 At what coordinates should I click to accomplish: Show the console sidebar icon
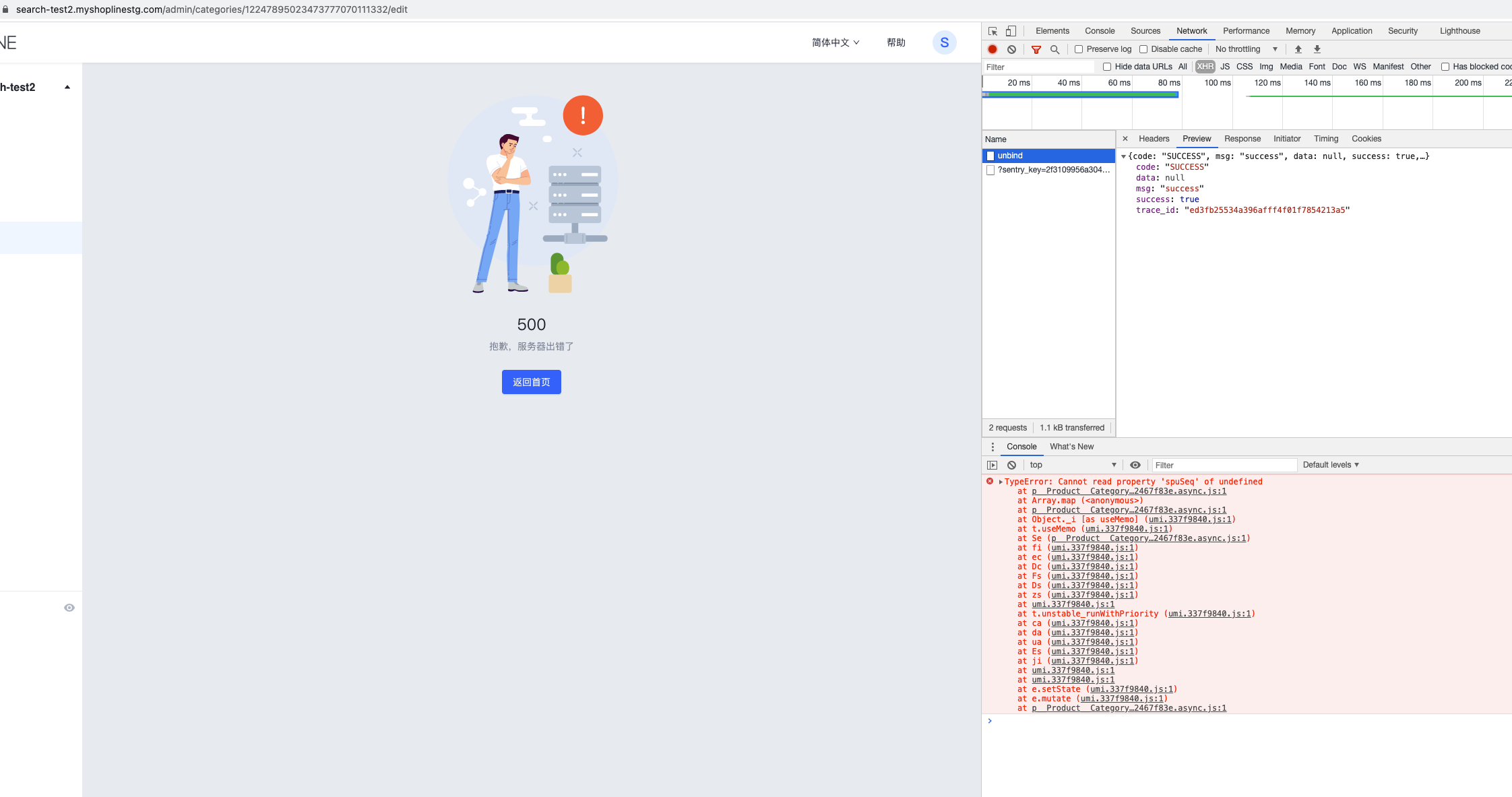(992, 465)
